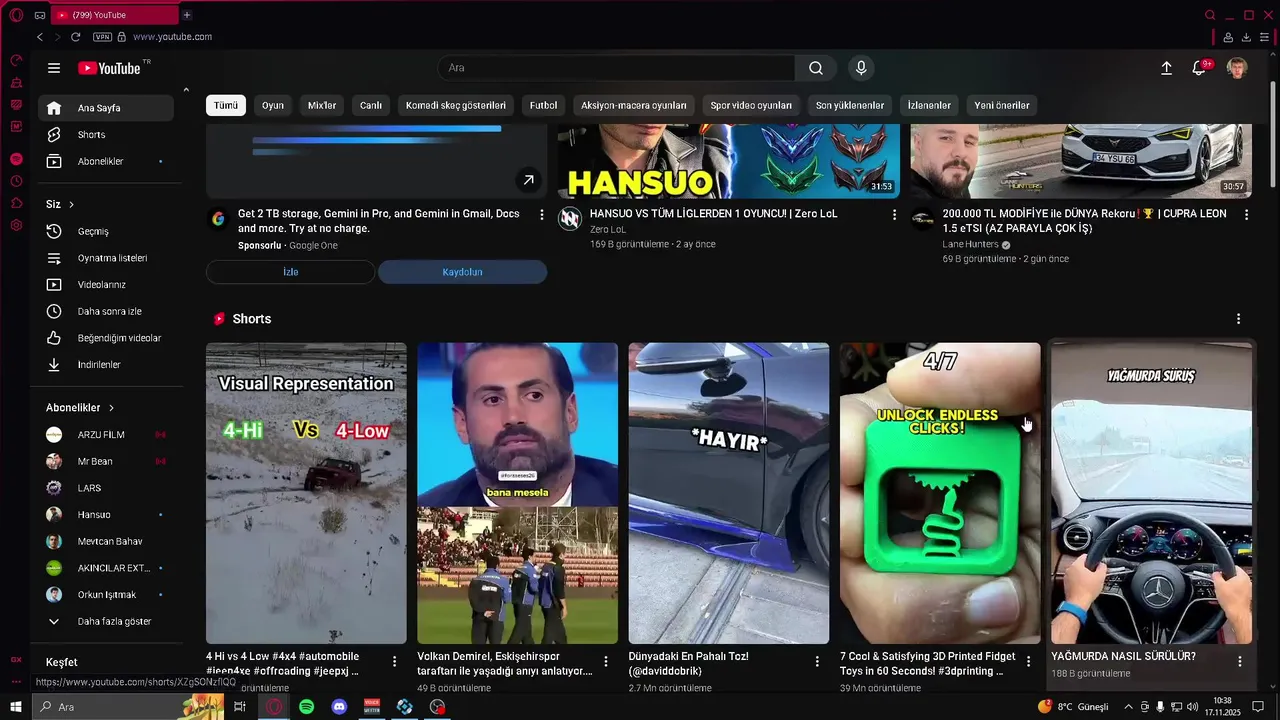This screenshot has height=720, width=1280.
Task: Select the Futbol filter chip
Action: pyautogui.click(x=543, y=105)
